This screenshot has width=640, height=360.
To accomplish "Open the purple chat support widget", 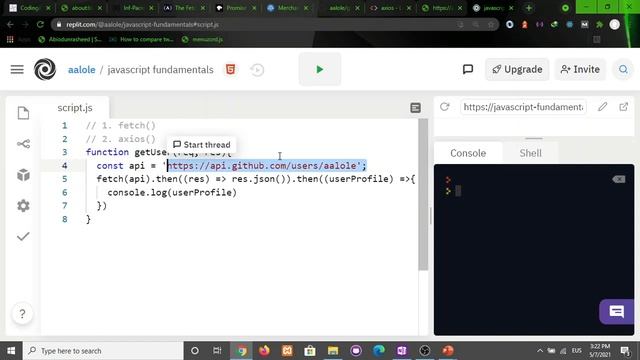I will pyautogui.click(x=616, y=312).
